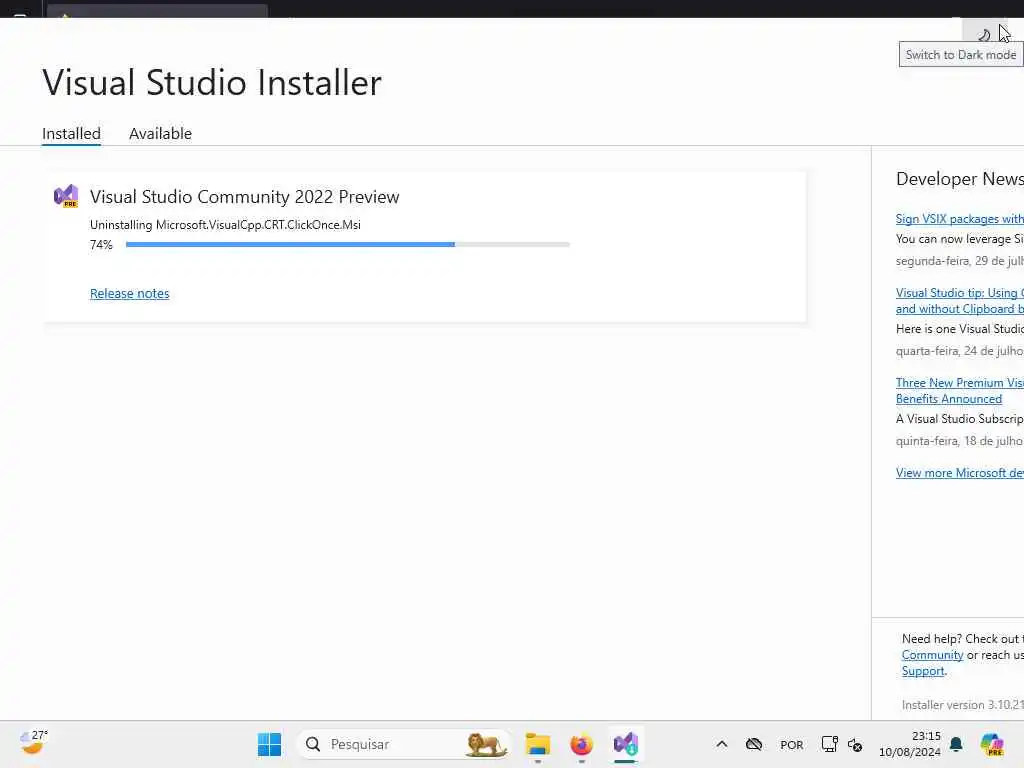Click the Developer News heading
The image size is (1024, 768).
959,179
